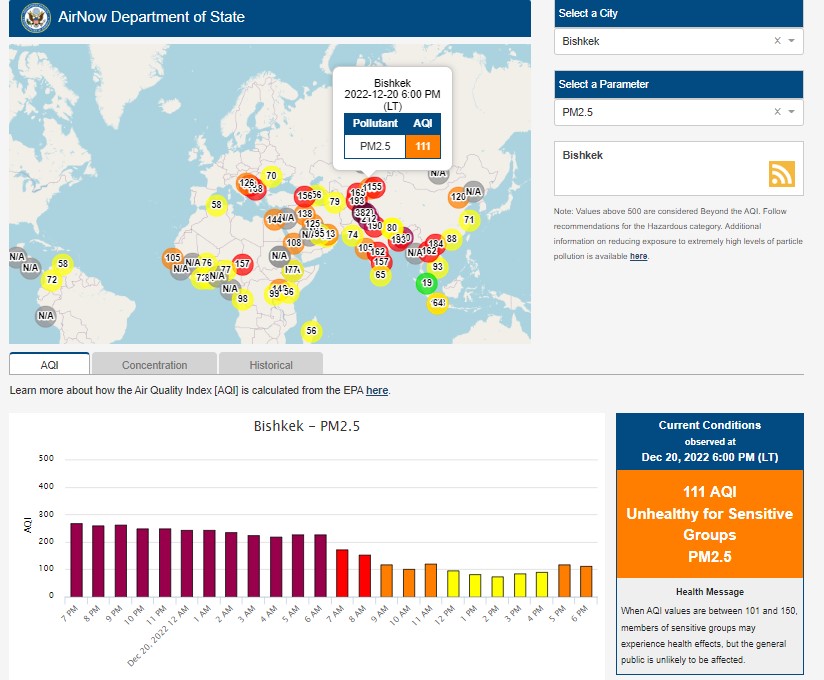Click the 7 PM bar in the chart
Screen dimensions: 824x680
[x=76, y=559]
